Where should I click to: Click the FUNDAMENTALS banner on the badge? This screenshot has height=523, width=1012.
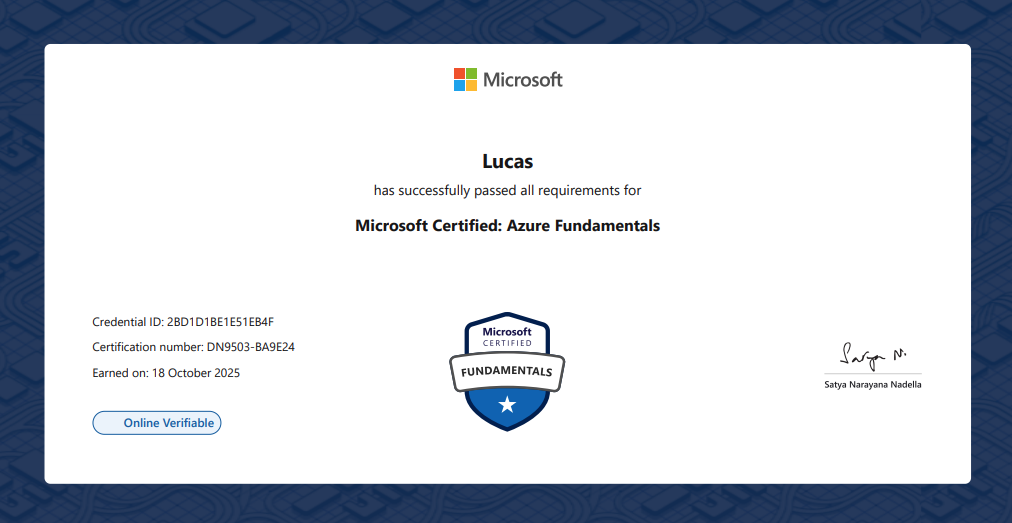coord(506,372)
